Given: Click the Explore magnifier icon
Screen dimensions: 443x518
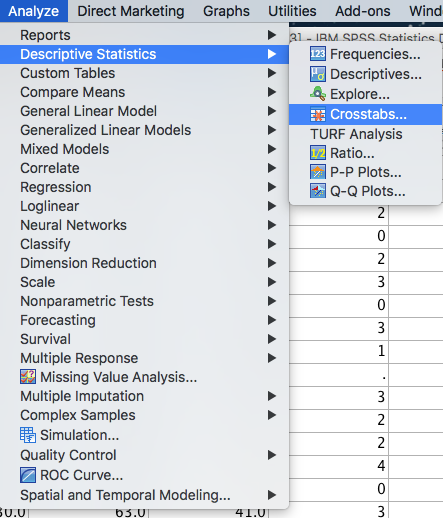Looking at the screenshot, I should click(318, 94).
